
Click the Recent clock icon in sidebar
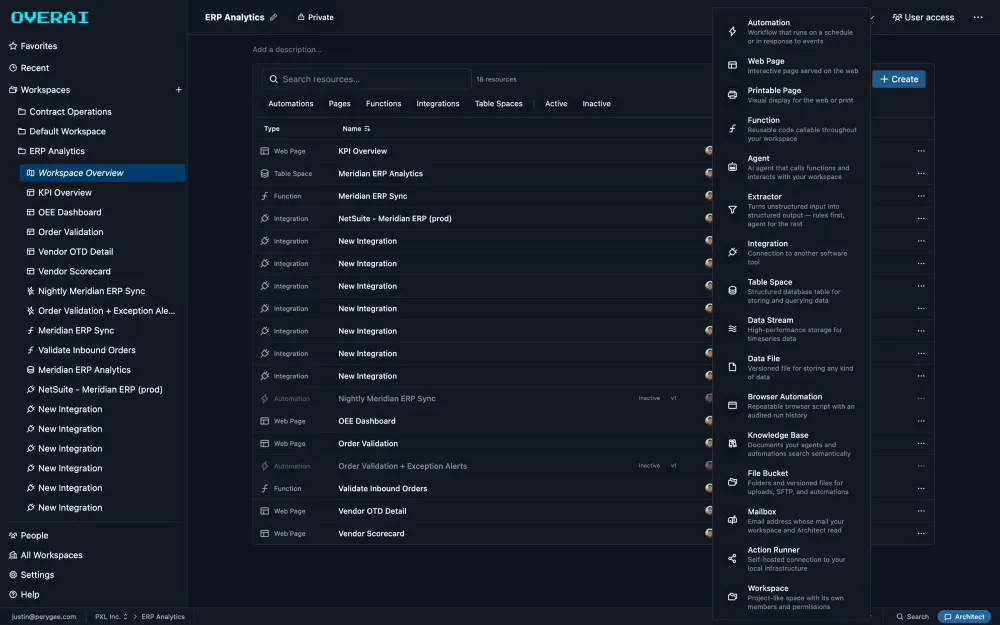pyautogui.click(x=13, y=68)
